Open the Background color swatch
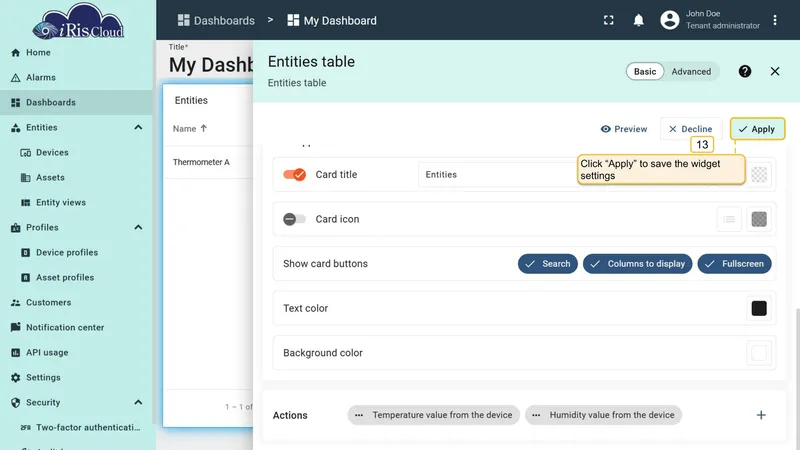Image resolution: width=800 pixels, height=450 pixels. (x=759, y=353)
